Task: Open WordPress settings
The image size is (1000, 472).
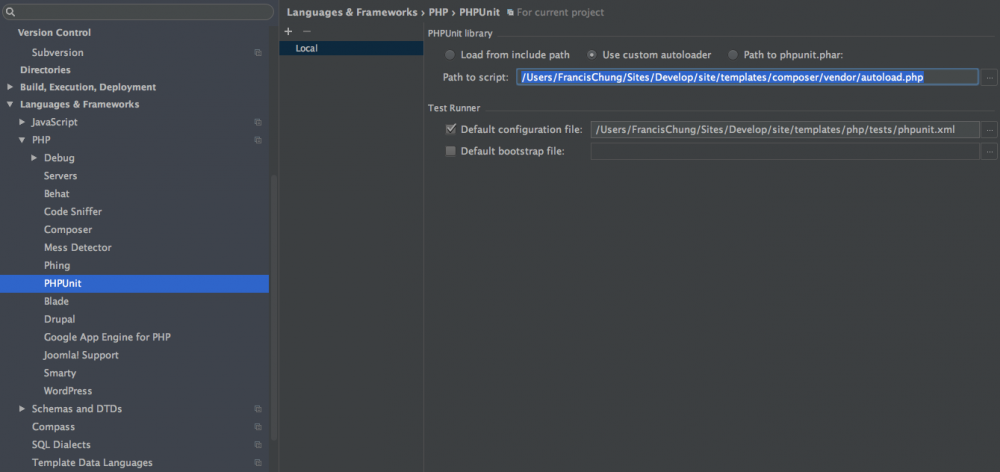Action: click(x=68, y=390)
